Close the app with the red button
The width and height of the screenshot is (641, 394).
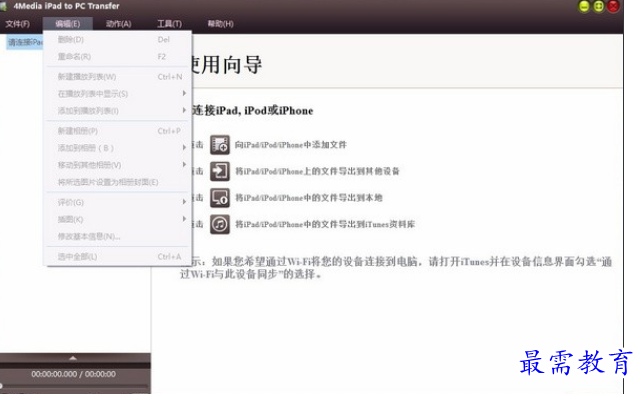tap(613, 6)
